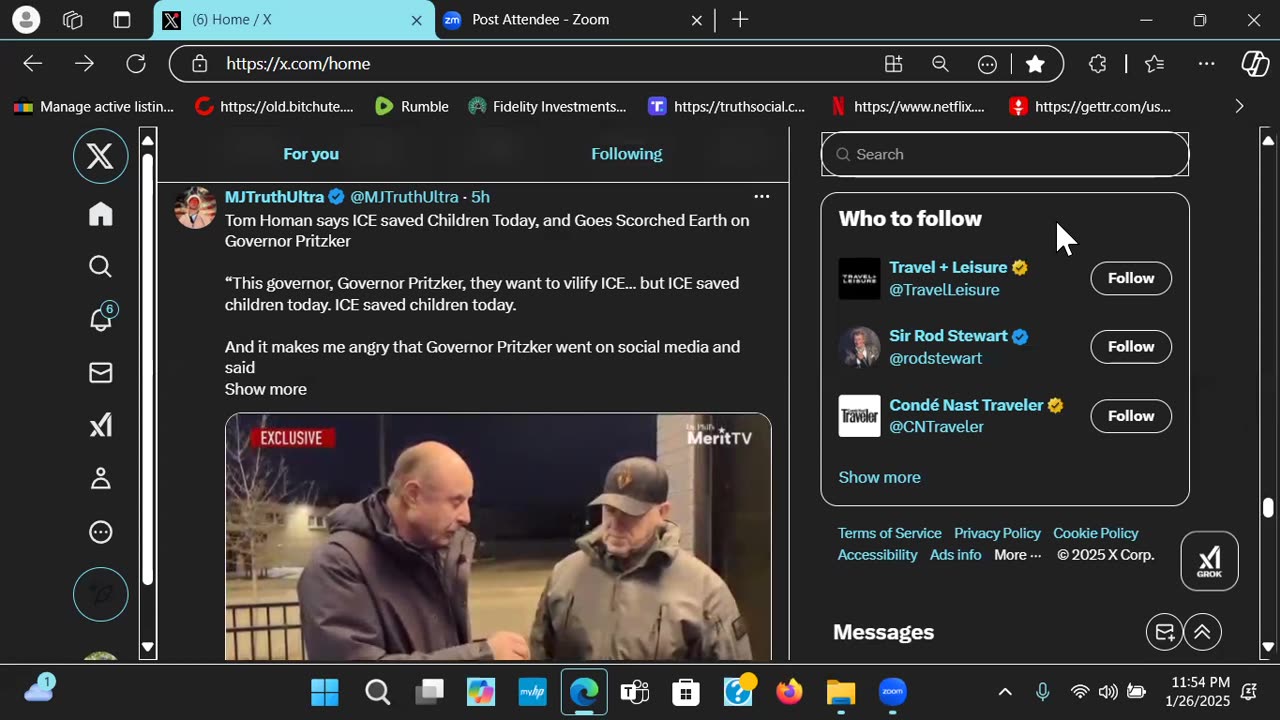Screen dimensions: 1280x720
Task: Open Windows Start menu
Action: [325, 692]
